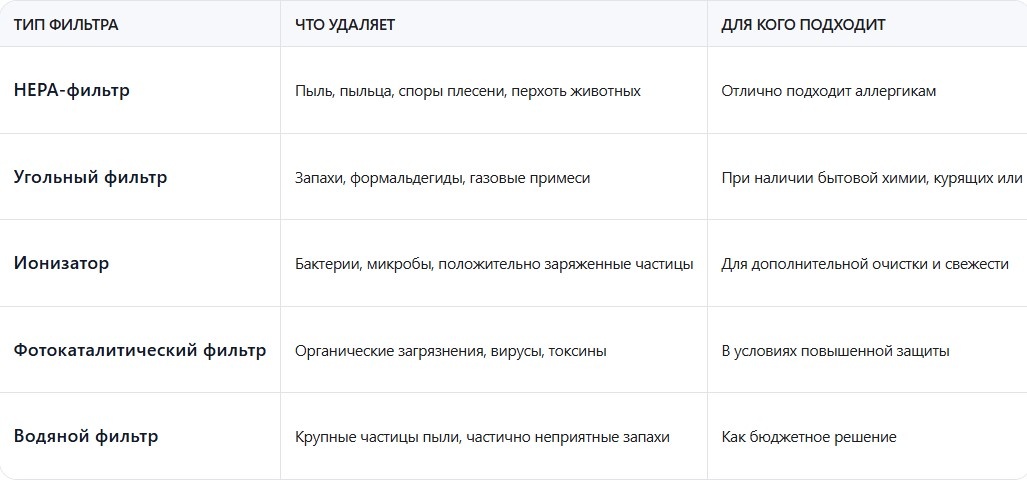
Task: Select the ЧТО УДАЛЯЕТ column header
Action: pos(345,26)
